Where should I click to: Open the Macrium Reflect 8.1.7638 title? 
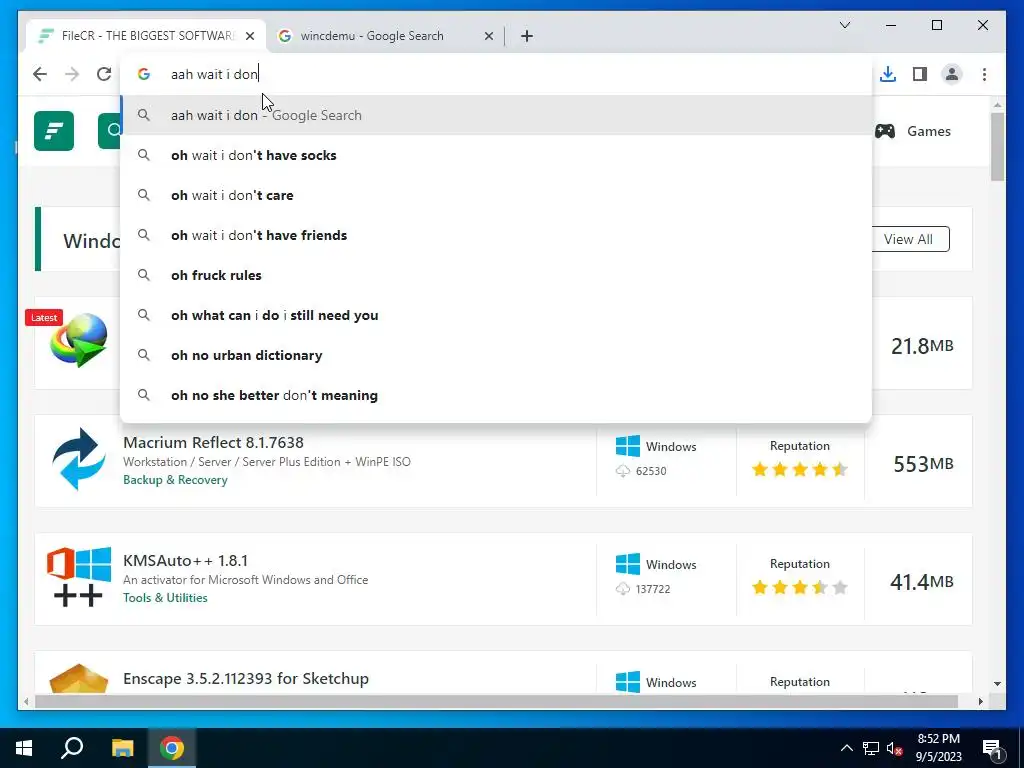click(213, 442)
